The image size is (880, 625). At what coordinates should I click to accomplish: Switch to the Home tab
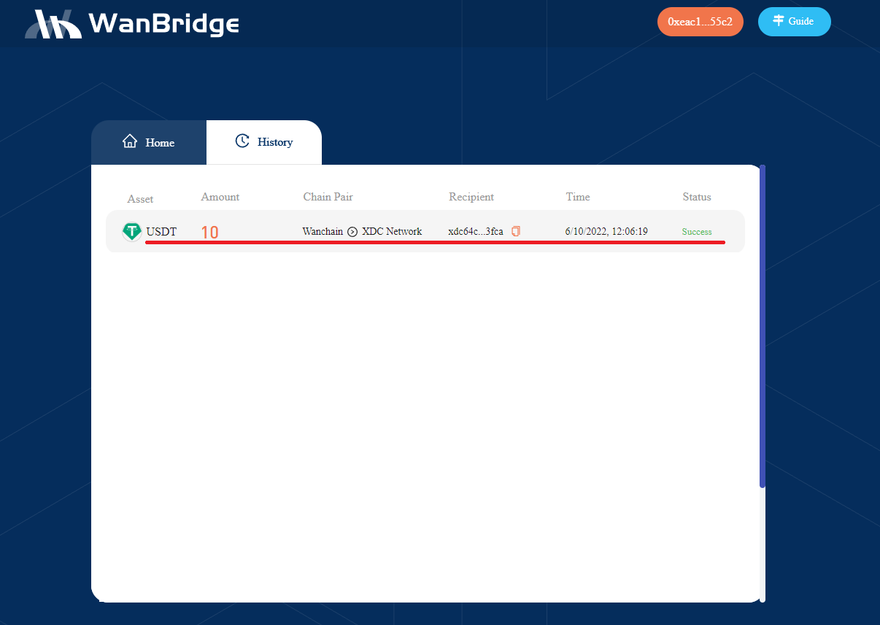(149, 143)
